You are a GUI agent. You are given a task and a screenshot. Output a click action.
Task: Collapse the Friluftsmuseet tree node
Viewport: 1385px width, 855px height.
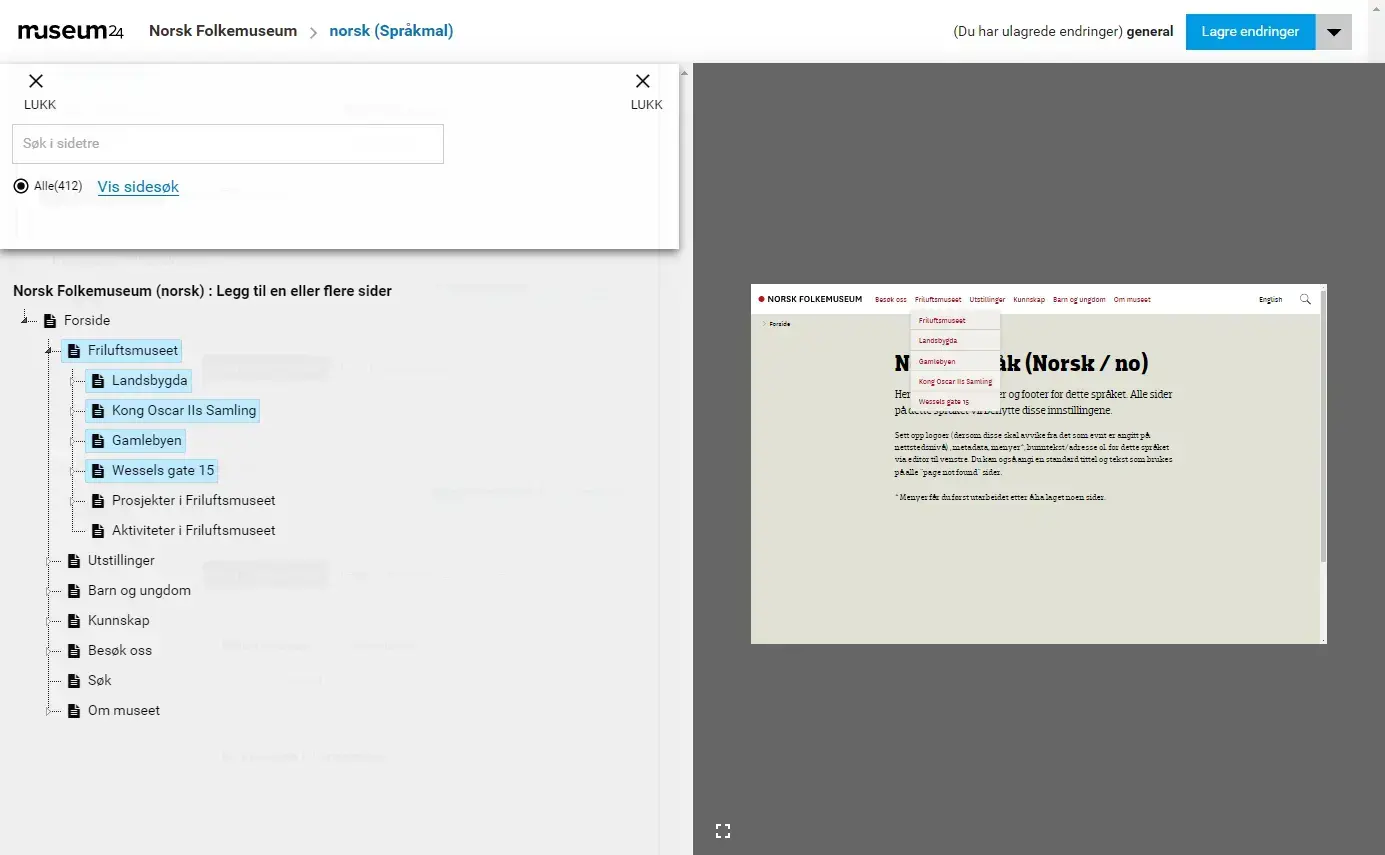50,350
